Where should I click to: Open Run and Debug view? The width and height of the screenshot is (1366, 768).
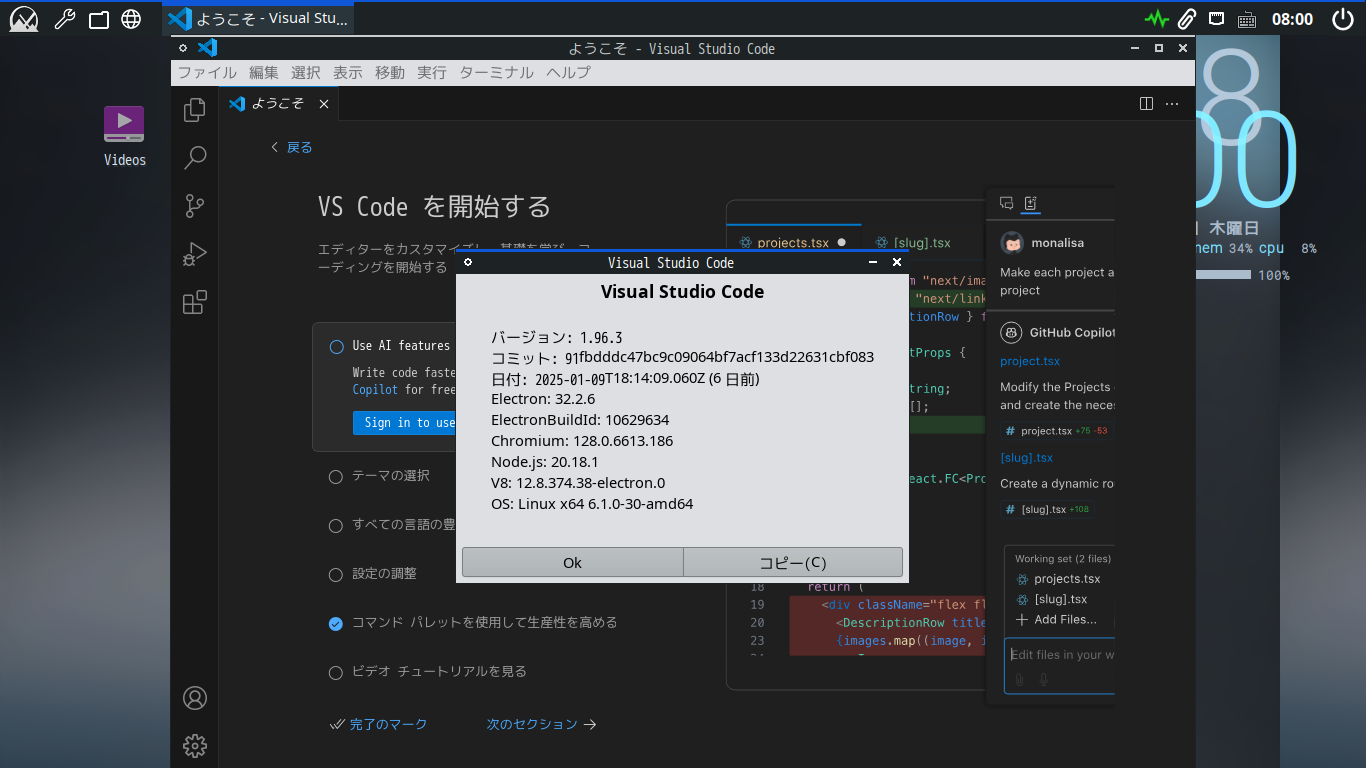tap(195, 254)
